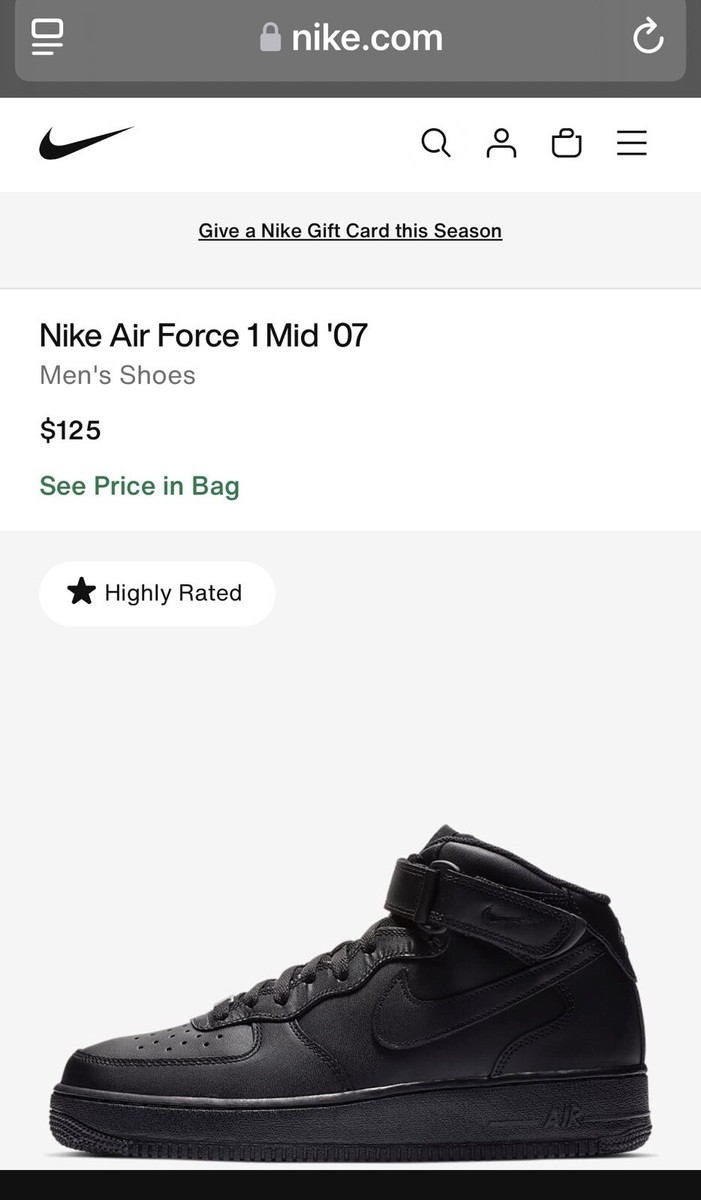View the shopping bag icon
Viewport: 701px width, 1200px height.
point(566,144)
